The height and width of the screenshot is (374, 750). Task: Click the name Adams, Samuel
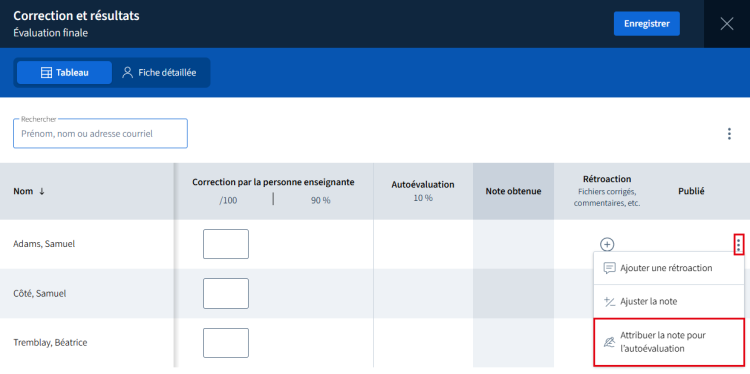[x=44, y=244]
